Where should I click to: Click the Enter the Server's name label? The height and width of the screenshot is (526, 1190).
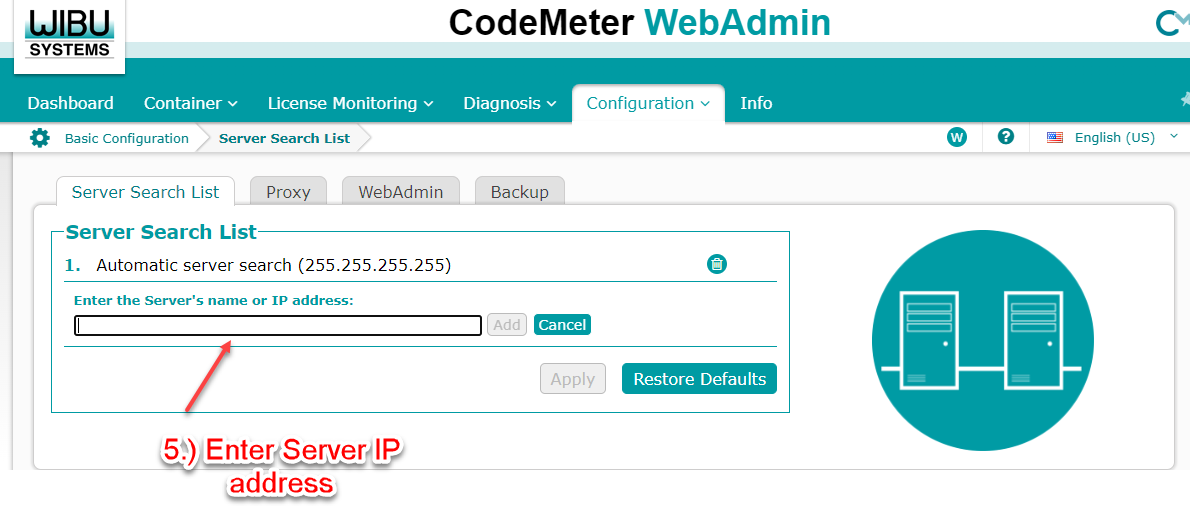coord(214,301)
